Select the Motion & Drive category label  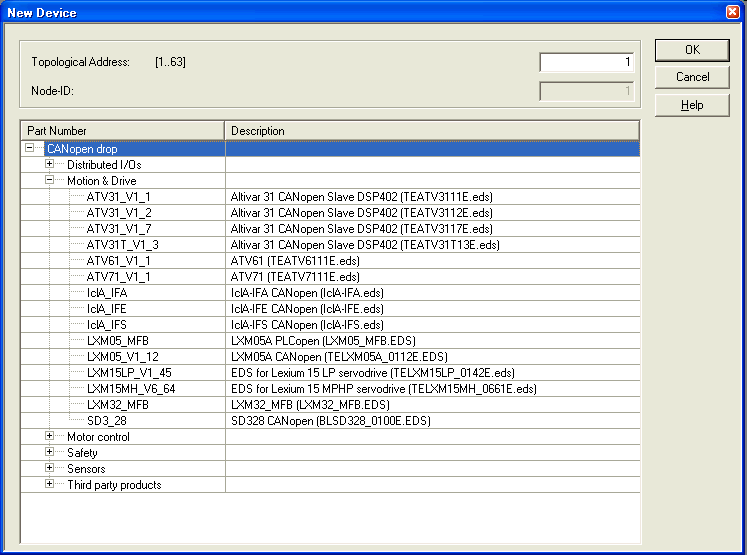[101, 181]
